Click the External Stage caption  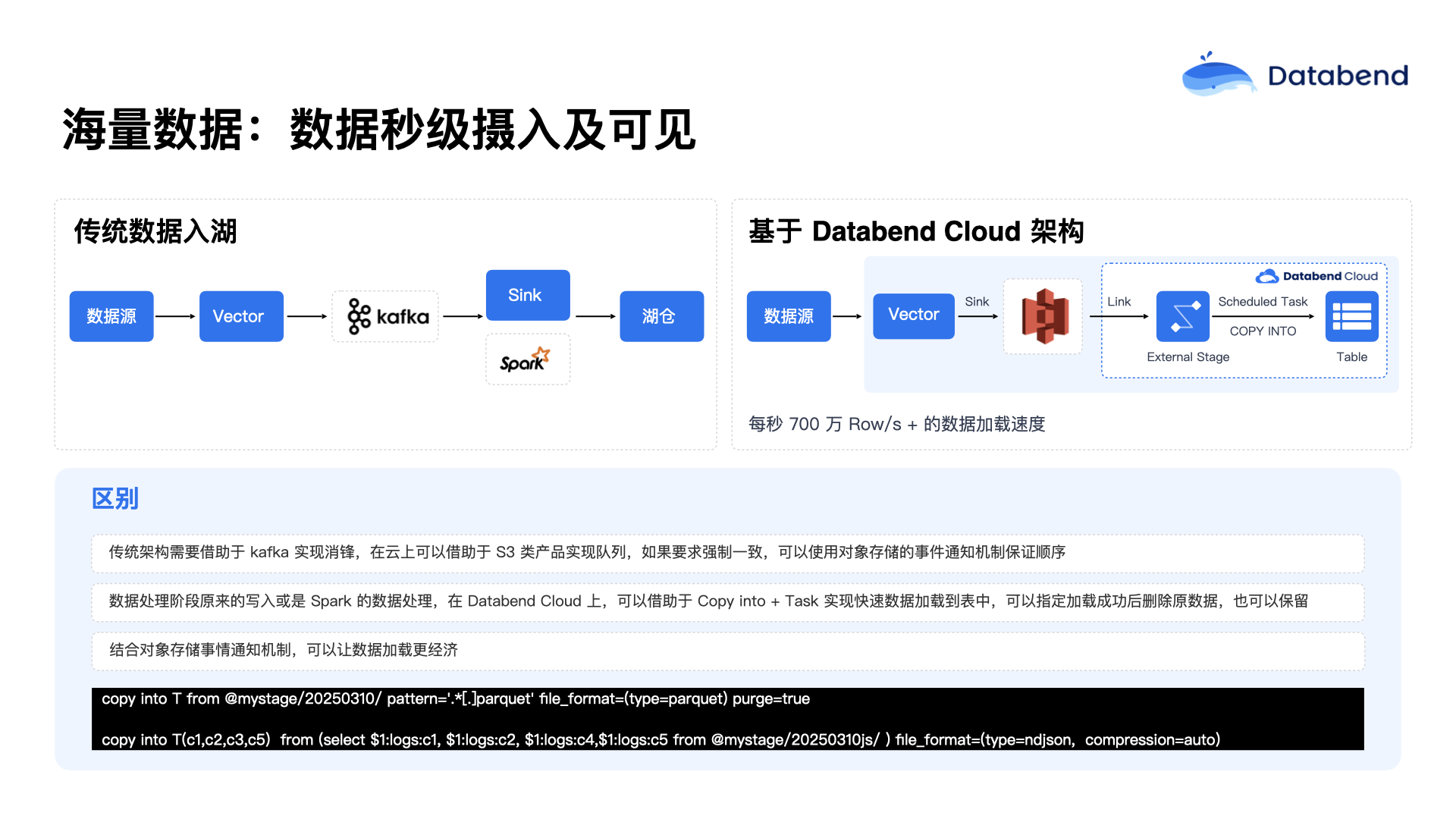pos(1188,357)
